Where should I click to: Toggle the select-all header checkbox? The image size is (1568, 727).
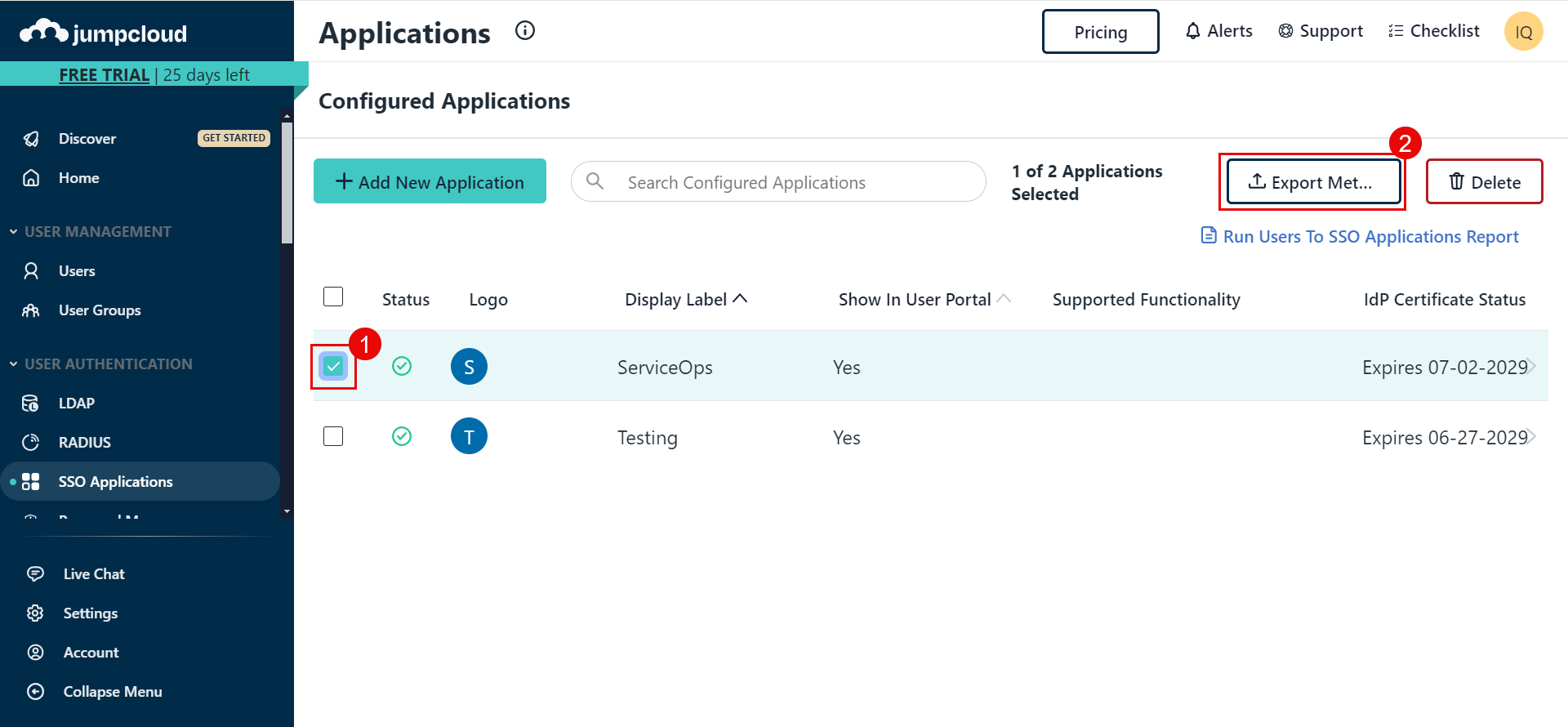333,297
